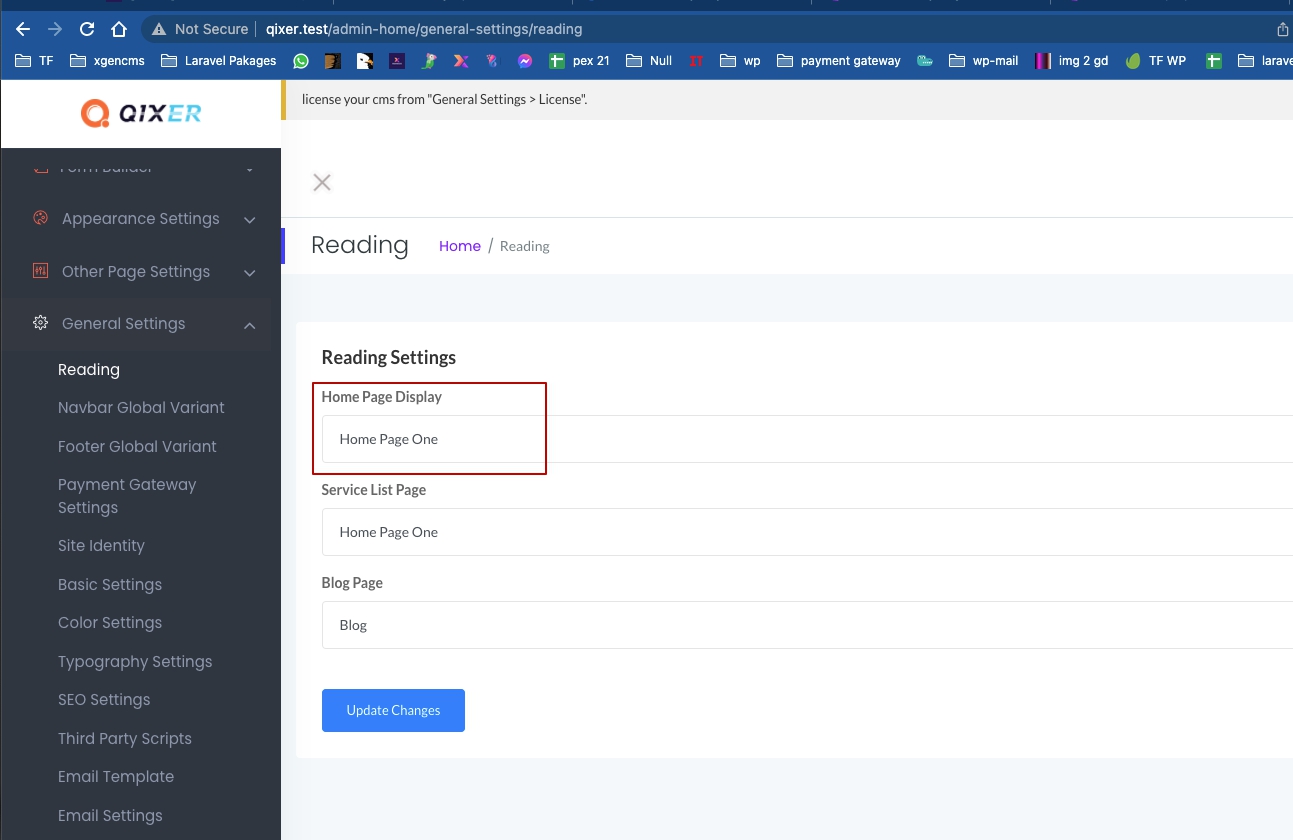This screenshot has width=1293, height=840.
Task: Click the browser back arrow
Action: [x=23, y=29]
